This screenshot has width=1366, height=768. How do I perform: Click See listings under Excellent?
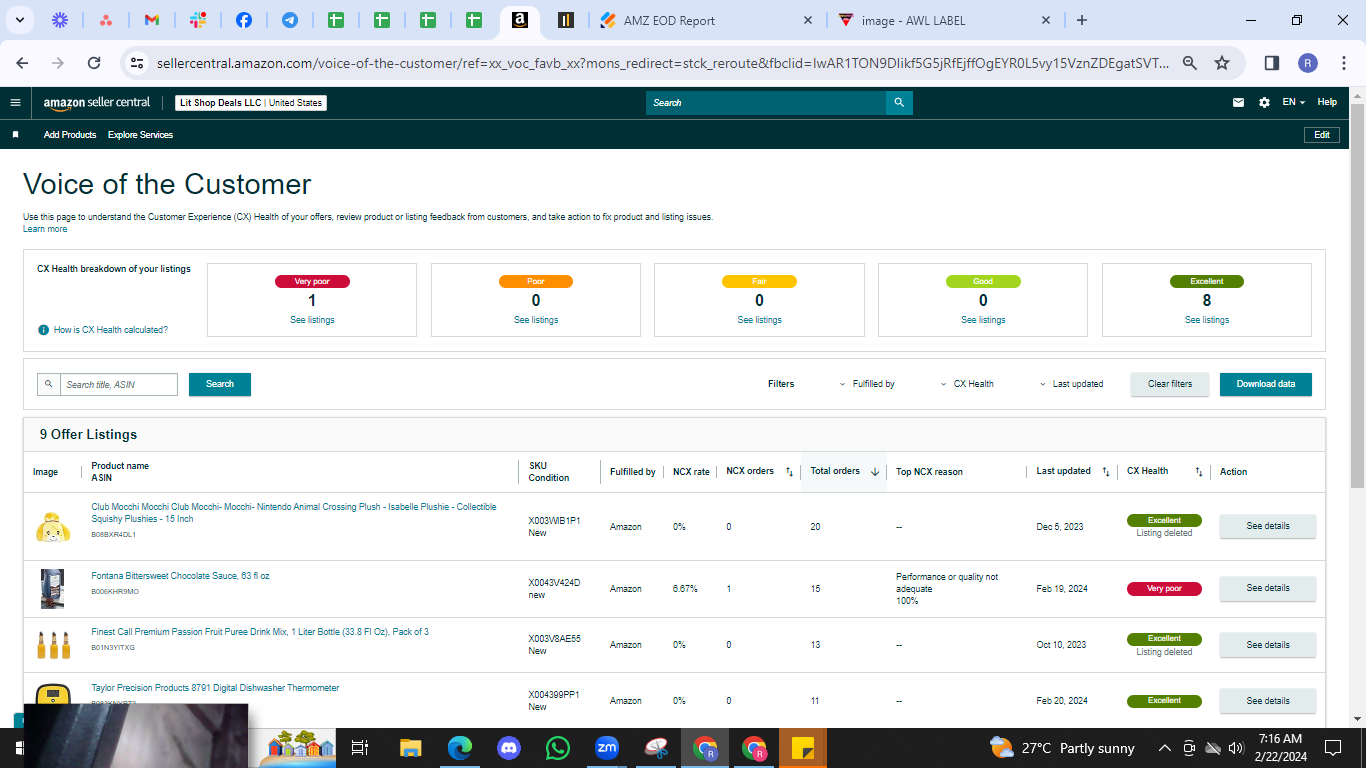(x=1207, y=320)
